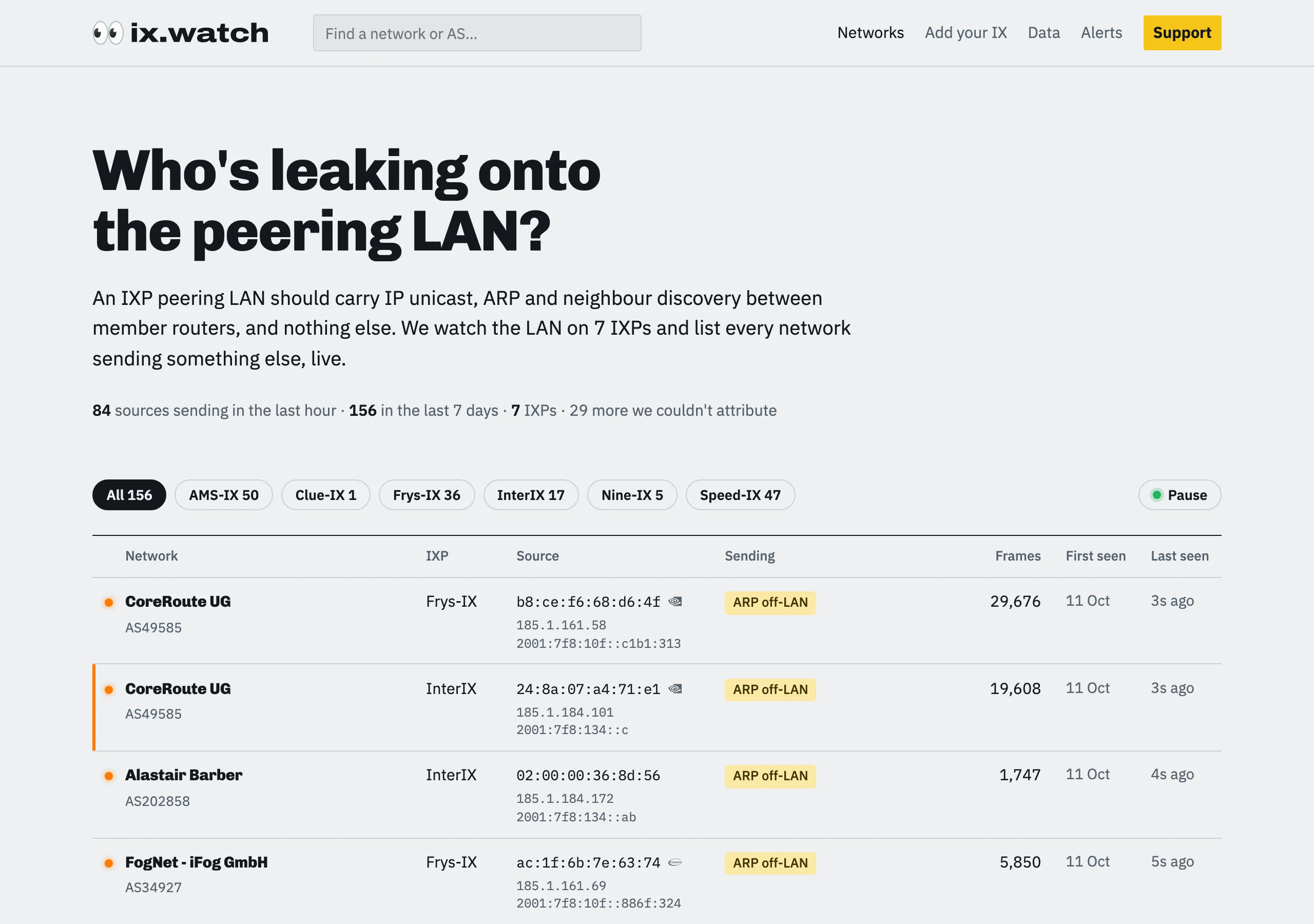Click the AS202858 label
The height and width of the screenshot is (924, 1314).
pos(158,801)
